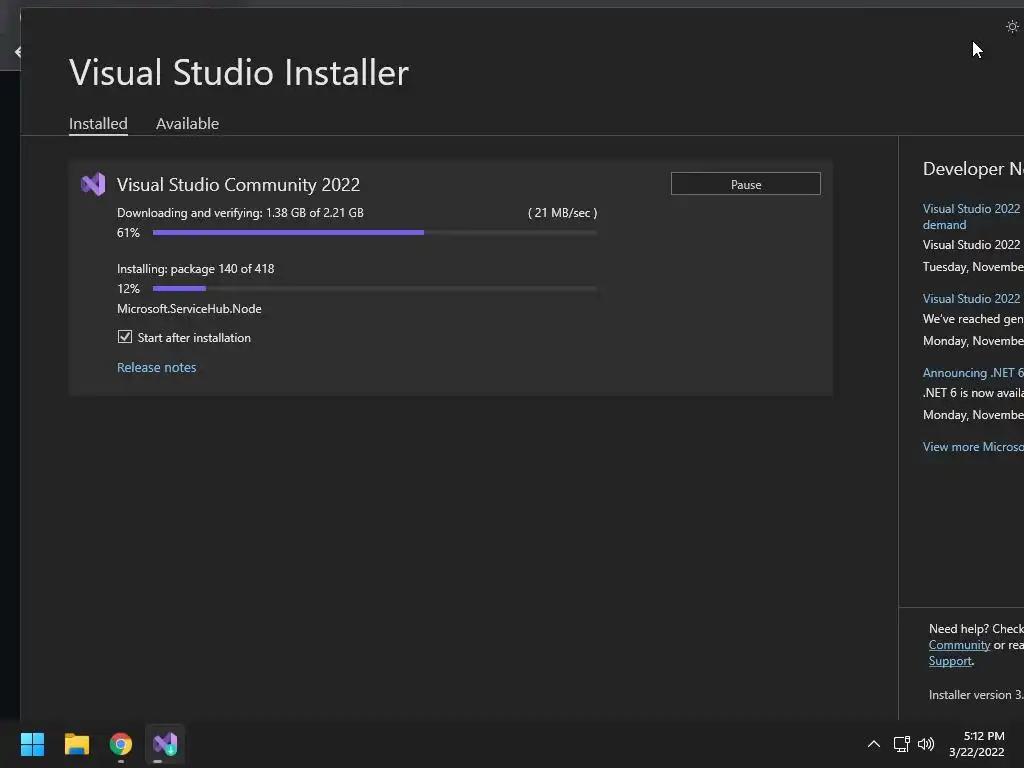
Task: Open View more Microsoft news link
Action: 972,447
